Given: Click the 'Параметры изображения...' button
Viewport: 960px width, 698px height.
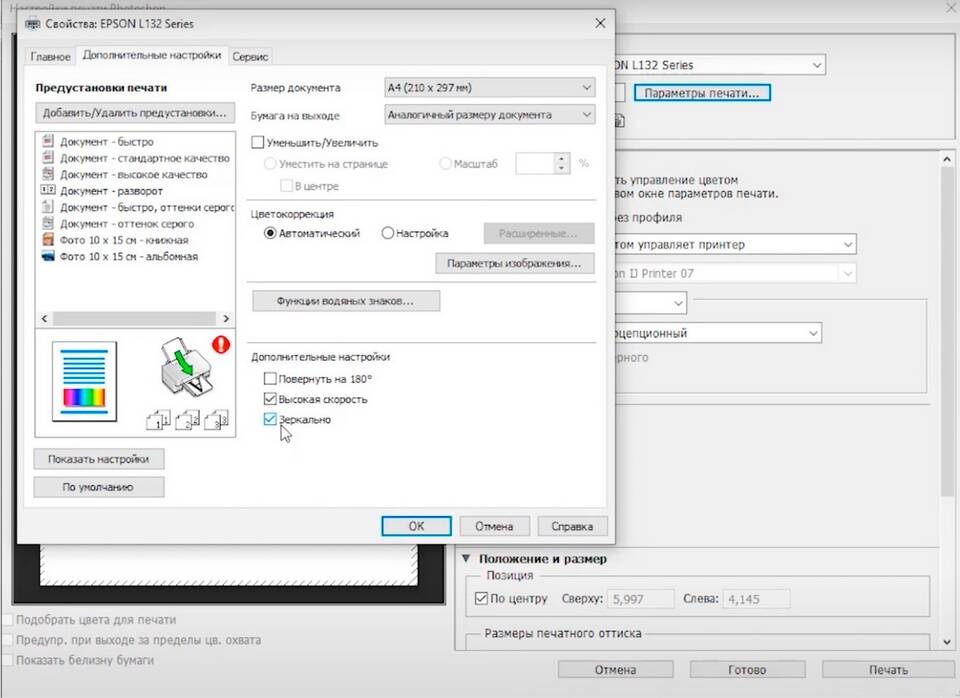Looking at the screenshot, I should 514,263.
